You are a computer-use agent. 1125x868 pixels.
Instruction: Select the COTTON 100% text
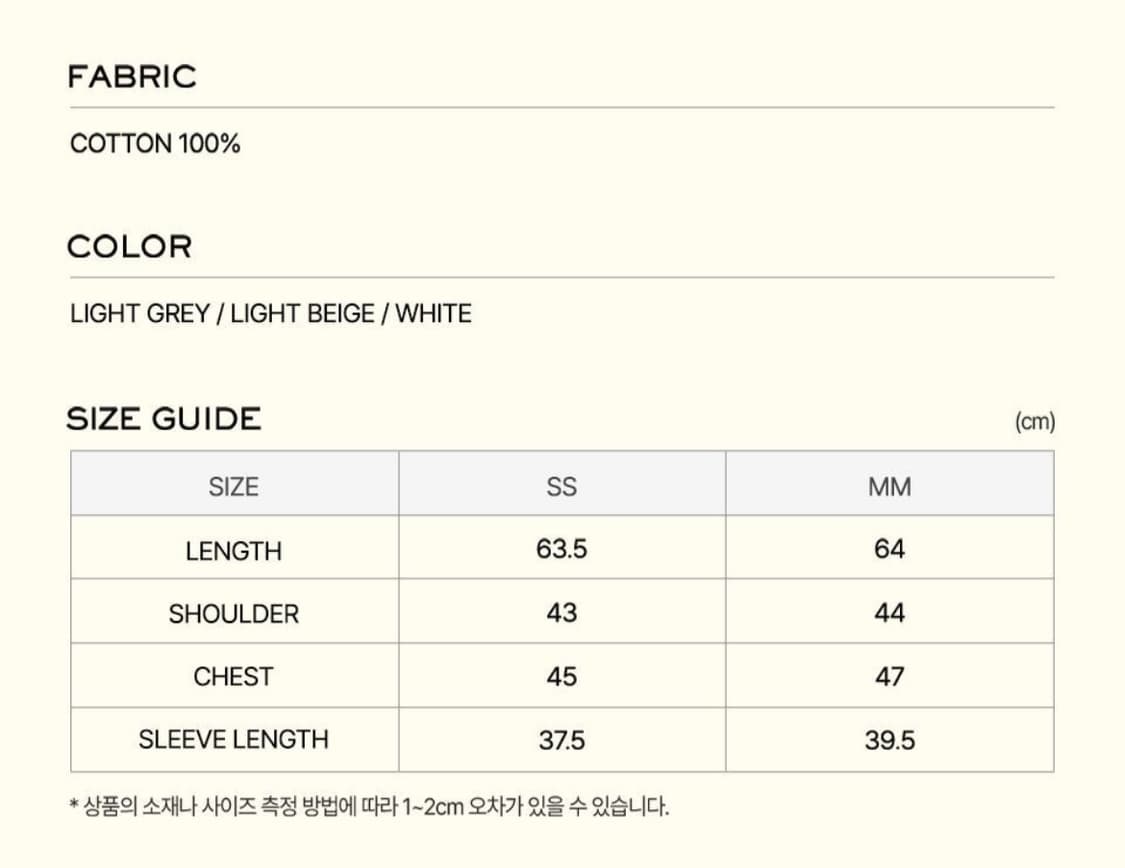(155, 144)
